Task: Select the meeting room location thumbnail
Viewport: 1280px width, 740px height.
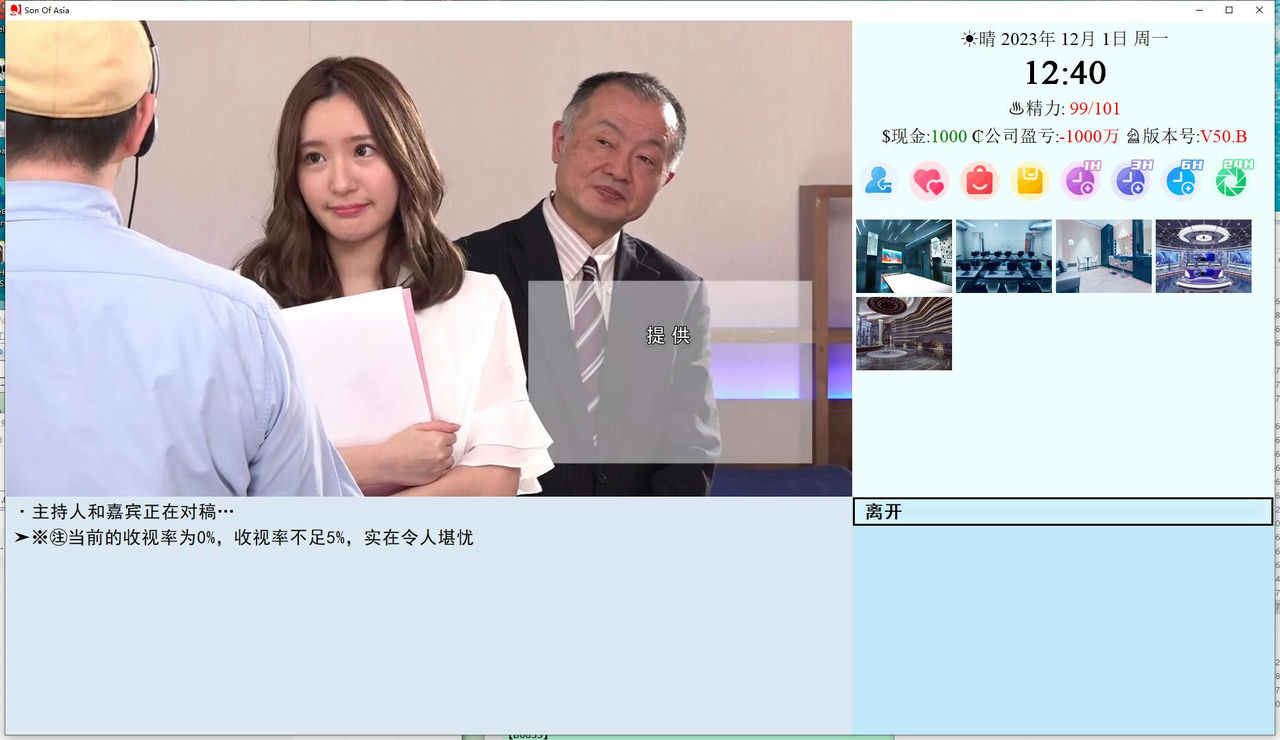Action: point(903,255)
